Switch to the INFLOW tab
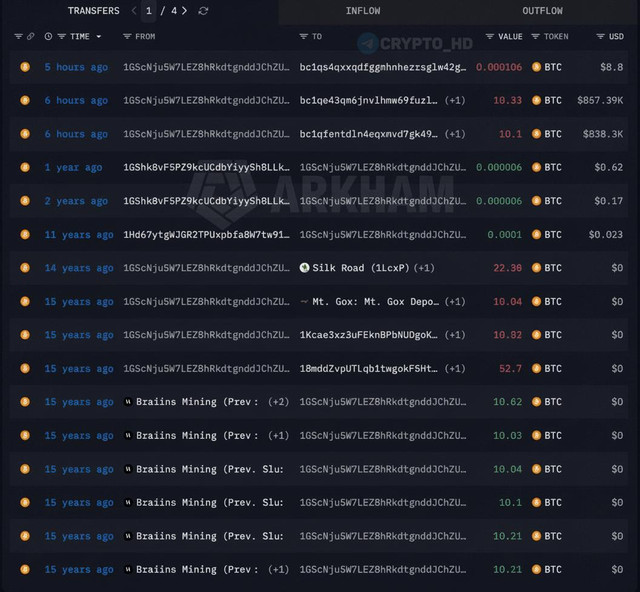Viewport: 640px width, 592px height. (363, 11)
